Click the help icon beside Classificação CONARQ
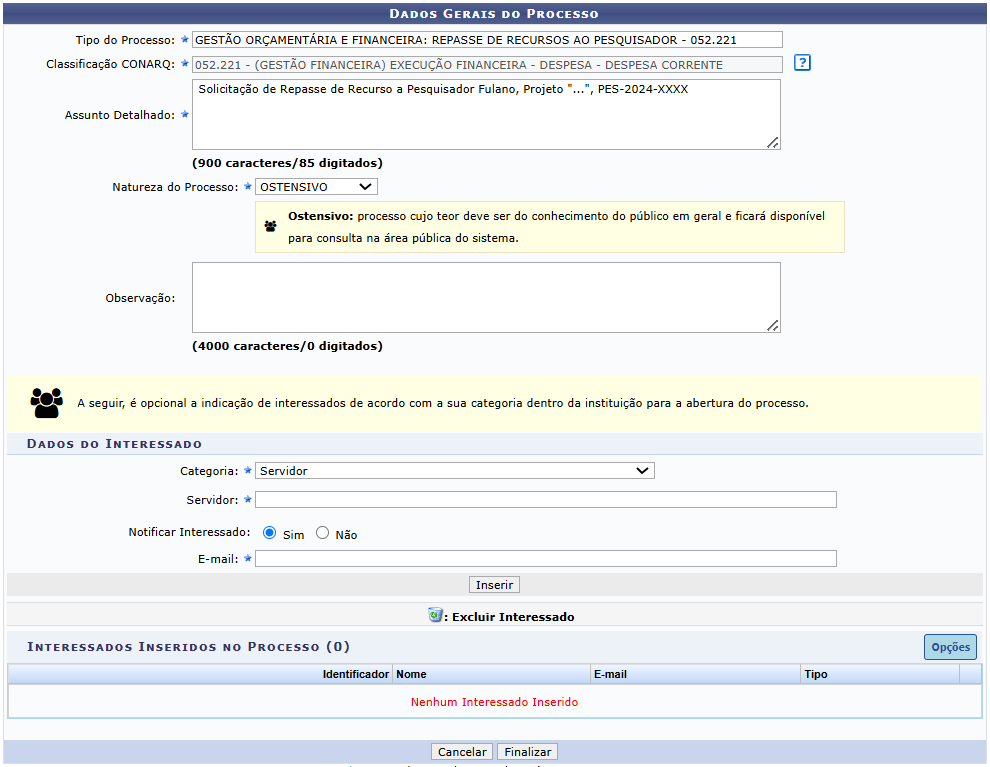 (802, 63)
